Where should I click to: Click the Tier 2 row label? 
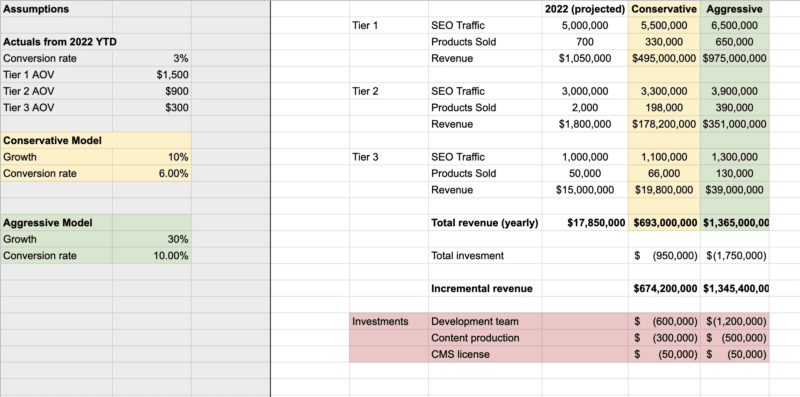click(389, 91)
